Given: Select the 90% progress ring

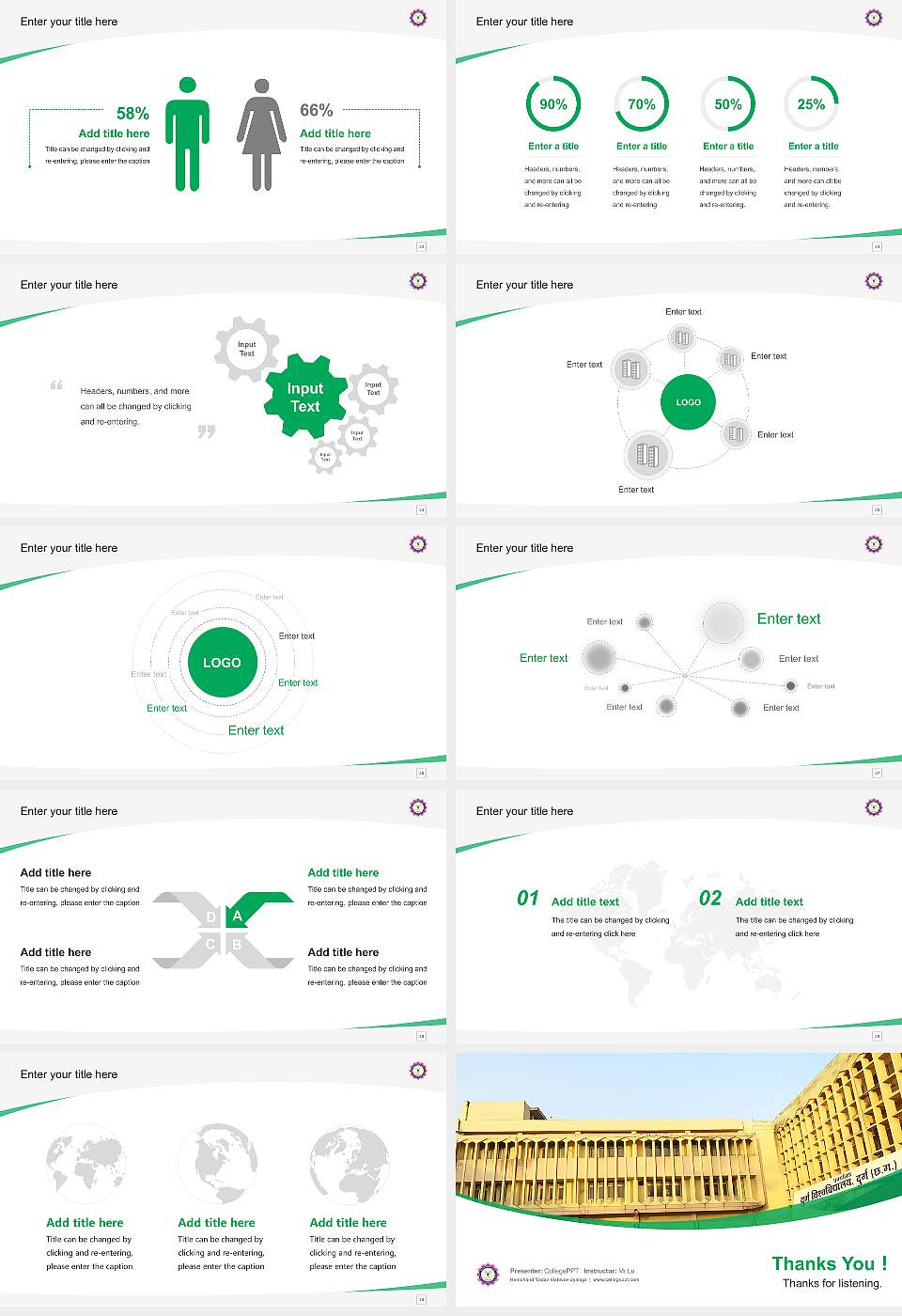Looking at the screenshot, I should 553,104.
